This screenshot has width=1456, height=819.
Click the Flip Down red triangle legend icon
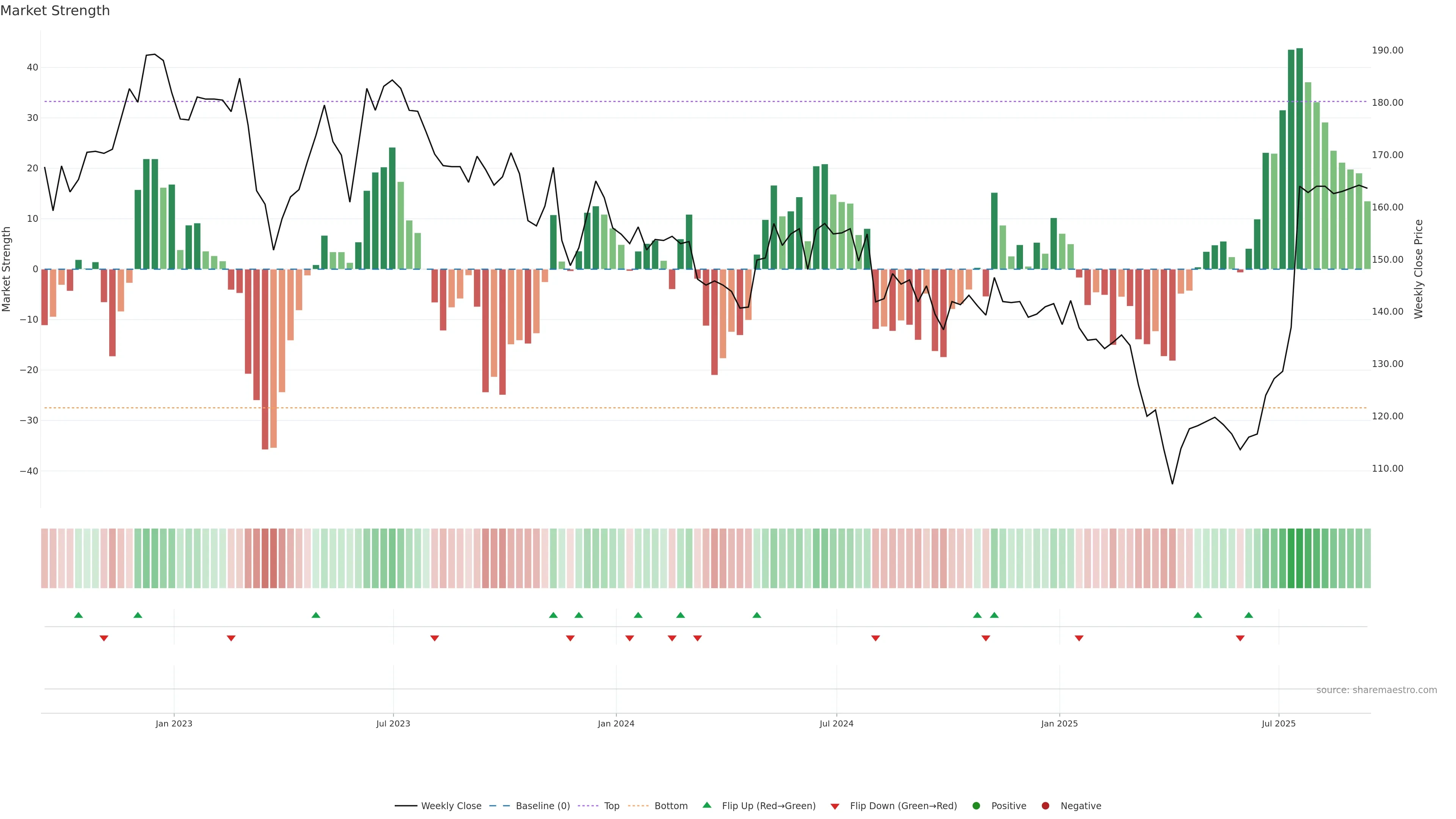(835, 806)
